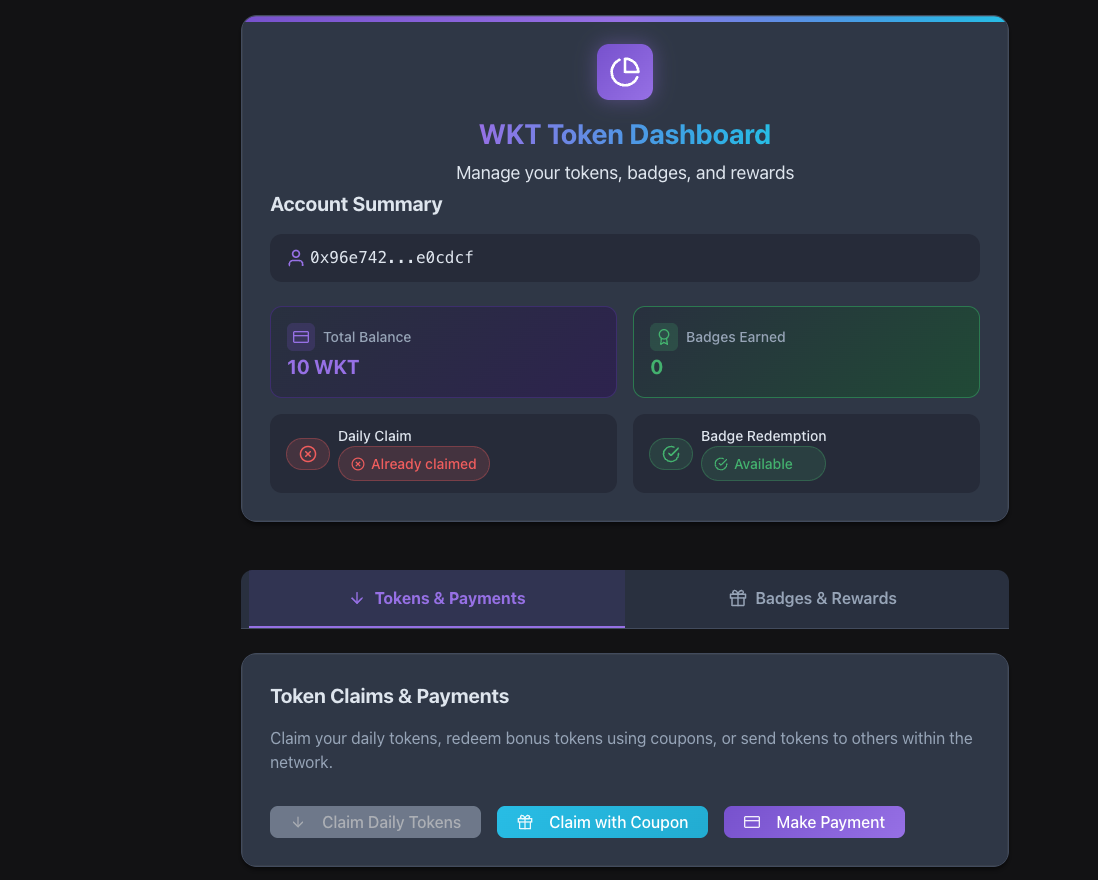Image resolution: width=1098 pixels, height=880 pixels.
Task: Click the Make Payment button
Action: 814,822
